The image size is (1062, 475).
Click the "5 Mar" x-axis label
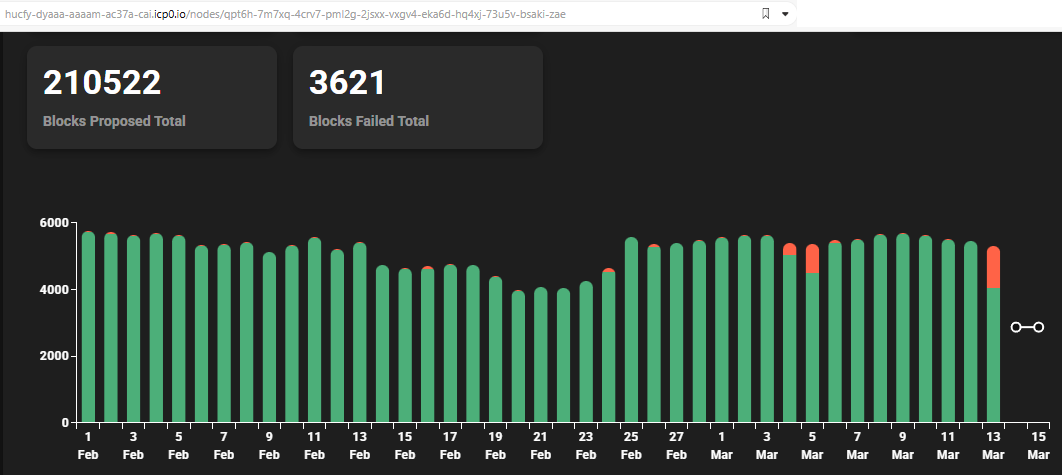pos(812,445)
